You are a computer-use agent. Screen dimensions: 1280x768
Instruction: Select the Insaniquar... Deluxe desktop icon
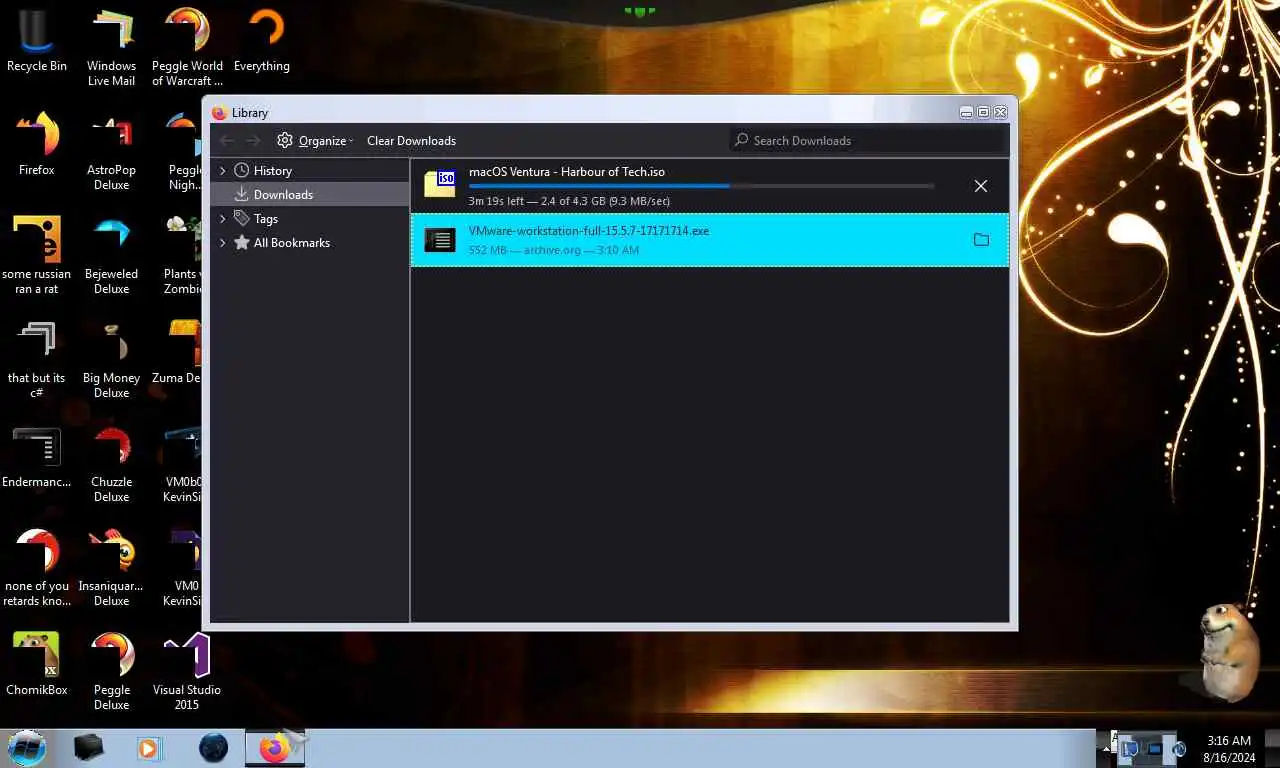pos(111,569)
